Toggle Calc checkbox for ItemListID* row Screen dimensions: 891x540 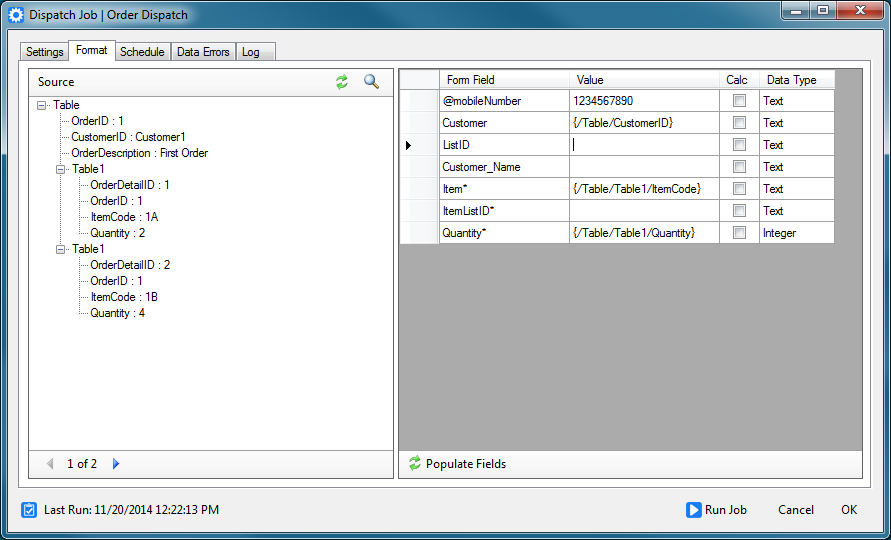pyautogui.click(x=739, y=211)
